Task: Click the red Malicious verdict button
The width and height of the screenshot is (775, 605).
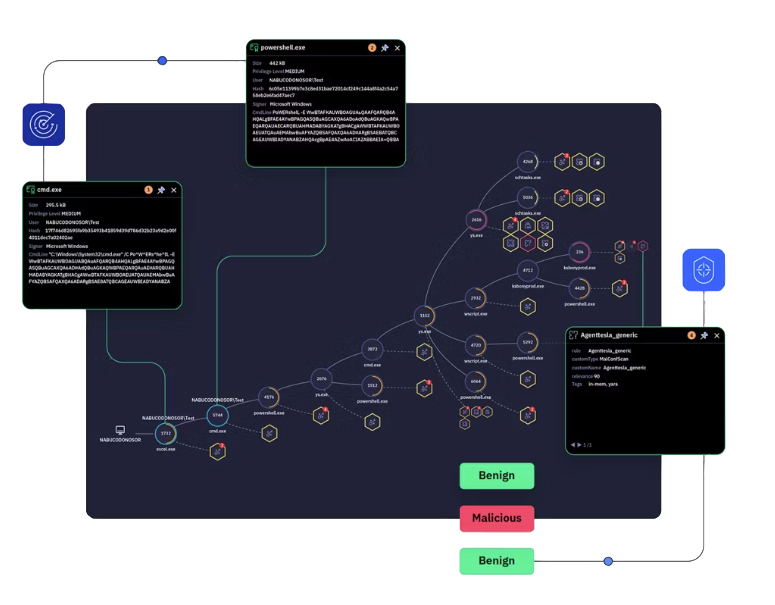Action: point(497,518)
